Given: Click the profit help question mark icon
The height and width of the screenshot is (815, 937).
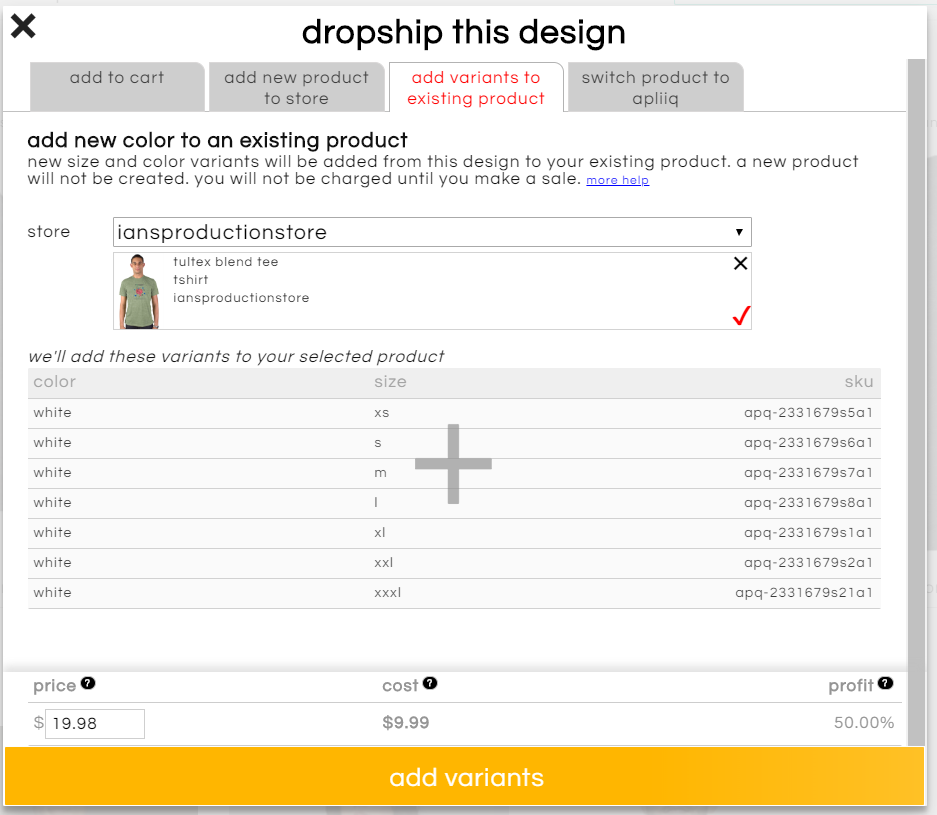Looking at the screenshot, I should tap(884, 682).
